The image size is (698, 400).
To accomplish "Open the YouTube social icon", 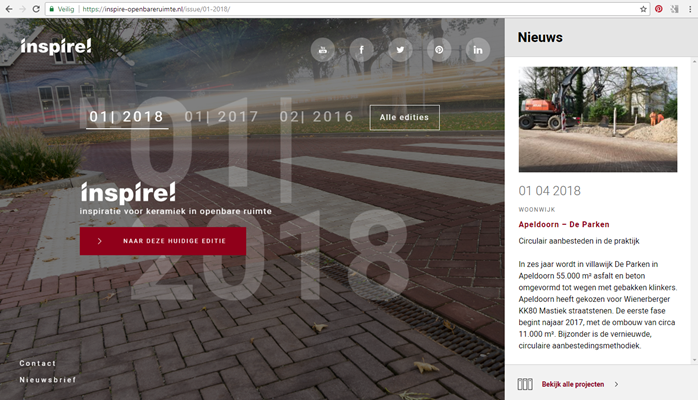I will 323,49.
